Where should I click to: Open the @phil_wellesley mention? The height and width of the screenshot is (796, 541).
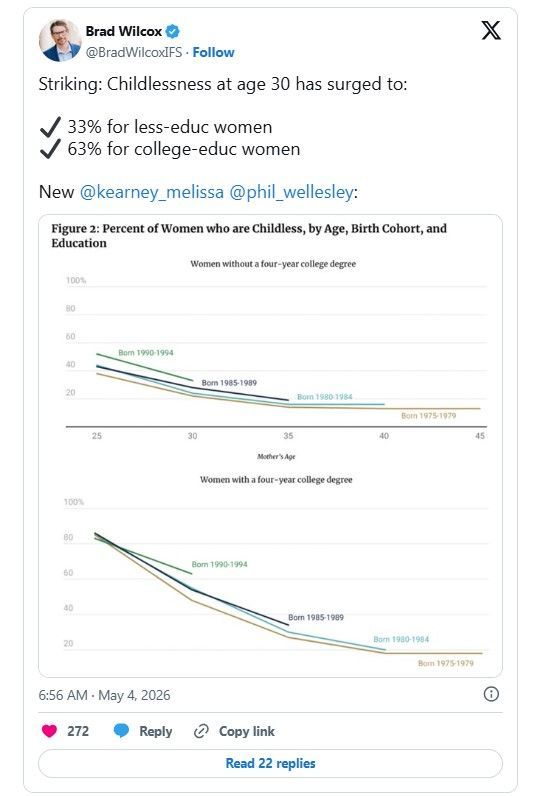tap(291, 192)
